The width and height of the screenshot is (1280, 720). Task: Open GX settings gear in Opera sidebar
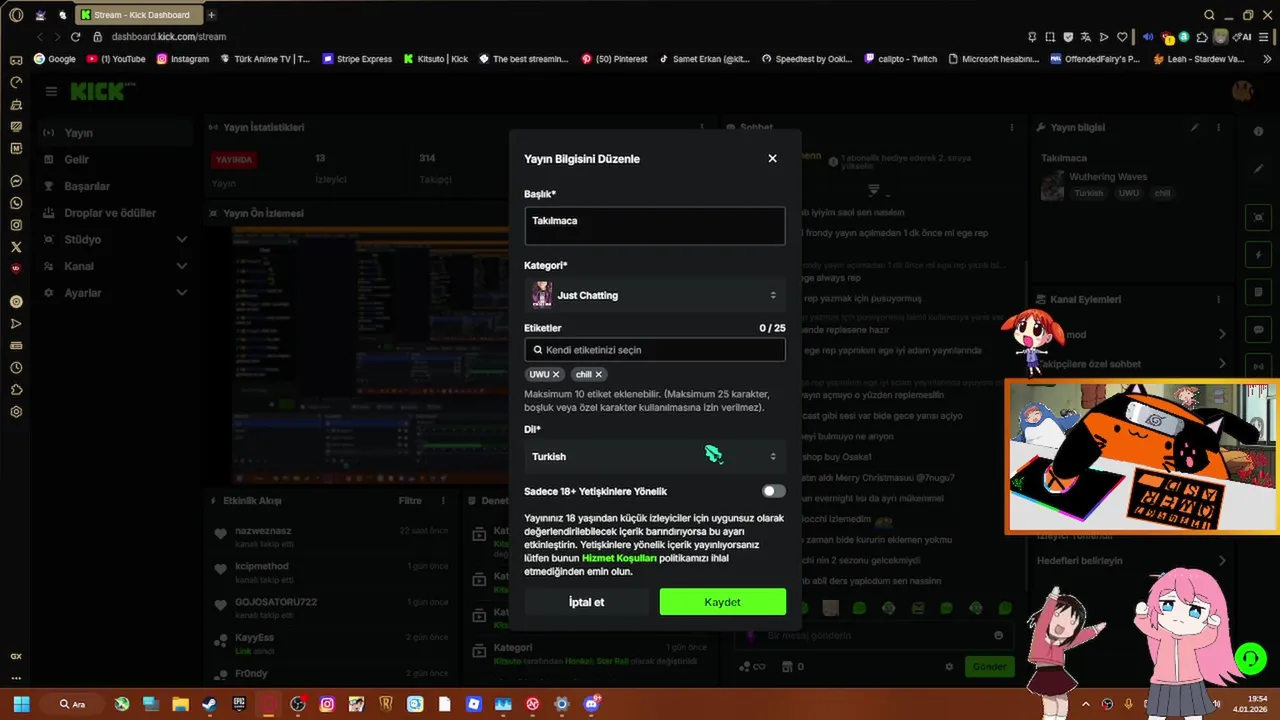(16, 412)
